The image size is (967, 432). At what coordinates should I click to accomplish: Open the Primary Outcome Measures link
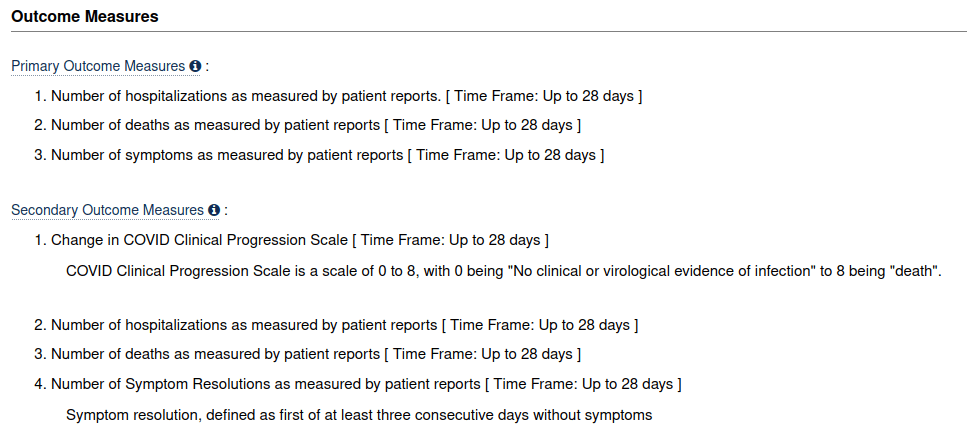click(99, 66)
